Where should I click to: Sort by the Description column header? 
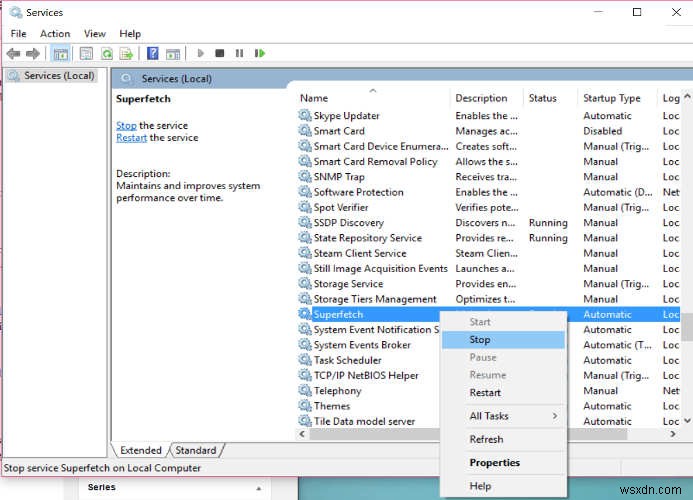click(487, 98)
